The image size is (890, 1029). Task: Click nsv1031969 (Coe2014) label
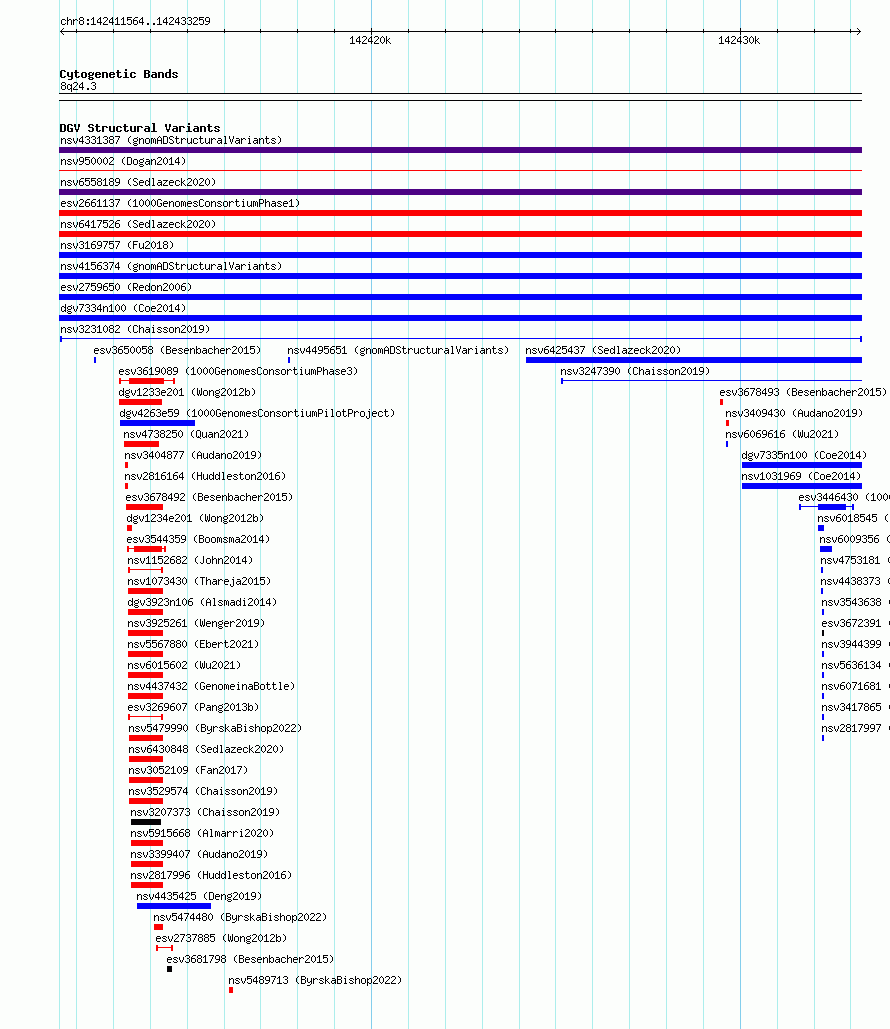[801, 476]
